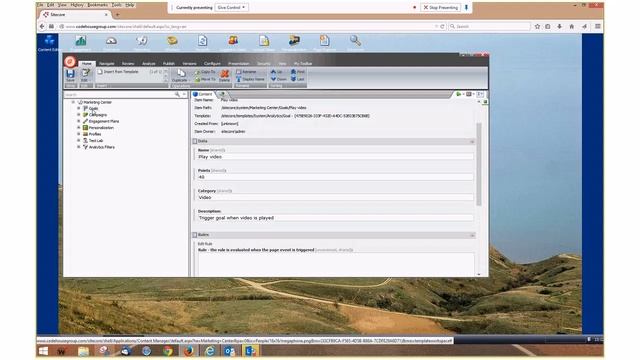Screen dimensions: 640x360
Task: Collapse the Data section header arrow
Action: click(x=472, y=142)
